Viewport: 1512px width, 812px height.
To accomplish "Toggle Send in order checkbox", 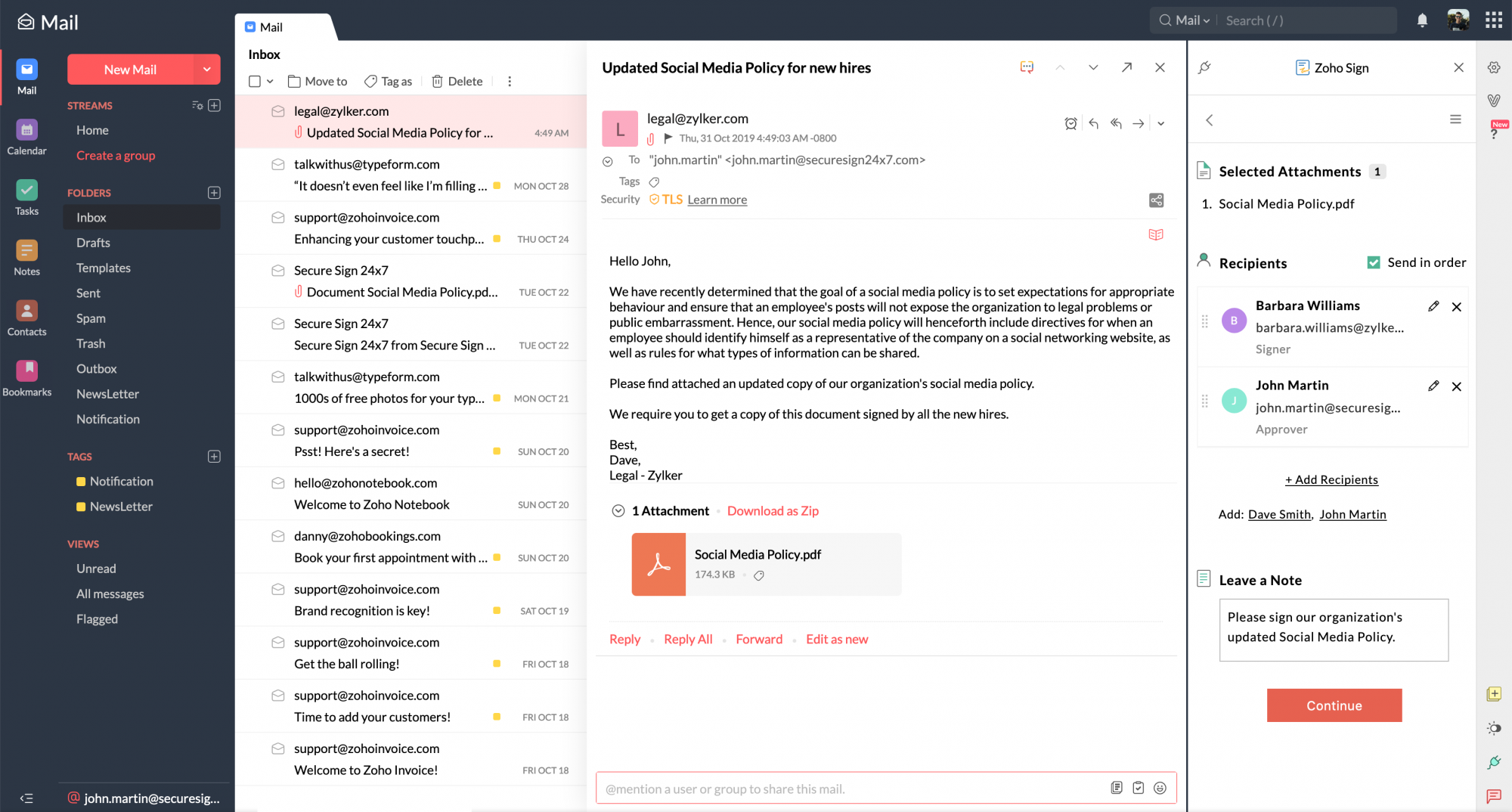I will tap(1374, 262).
